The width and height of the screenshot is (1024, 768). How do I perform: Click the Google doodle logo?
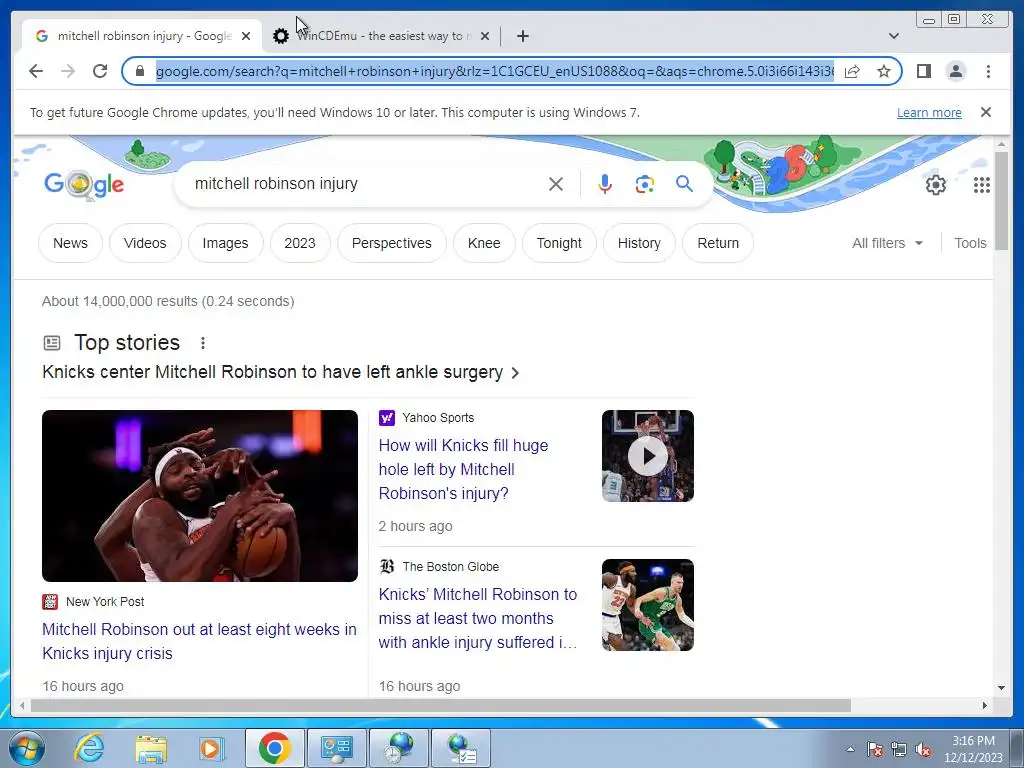pyautogui.click(x=84, y=185)
